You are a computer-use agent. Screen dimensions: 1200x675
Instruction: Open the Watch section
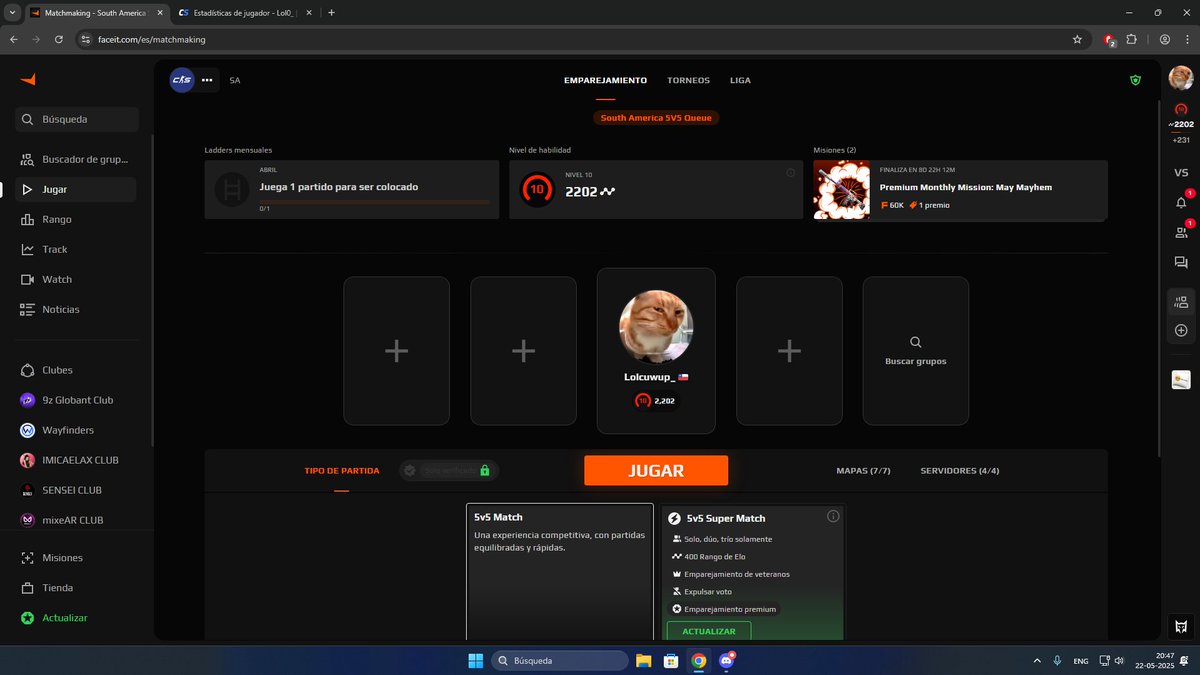tap(77, 279)
